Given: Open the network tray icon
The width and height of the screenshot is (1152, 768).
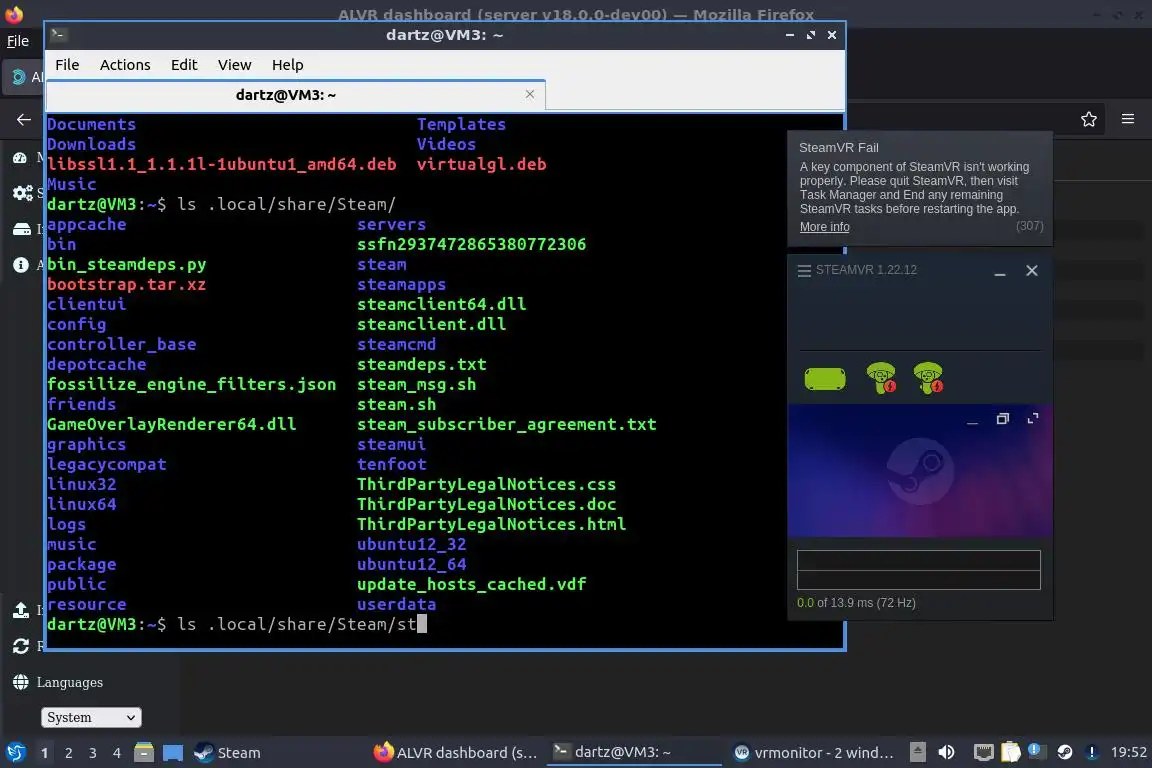Looking at the screenshot, I should tap(983, 752).
